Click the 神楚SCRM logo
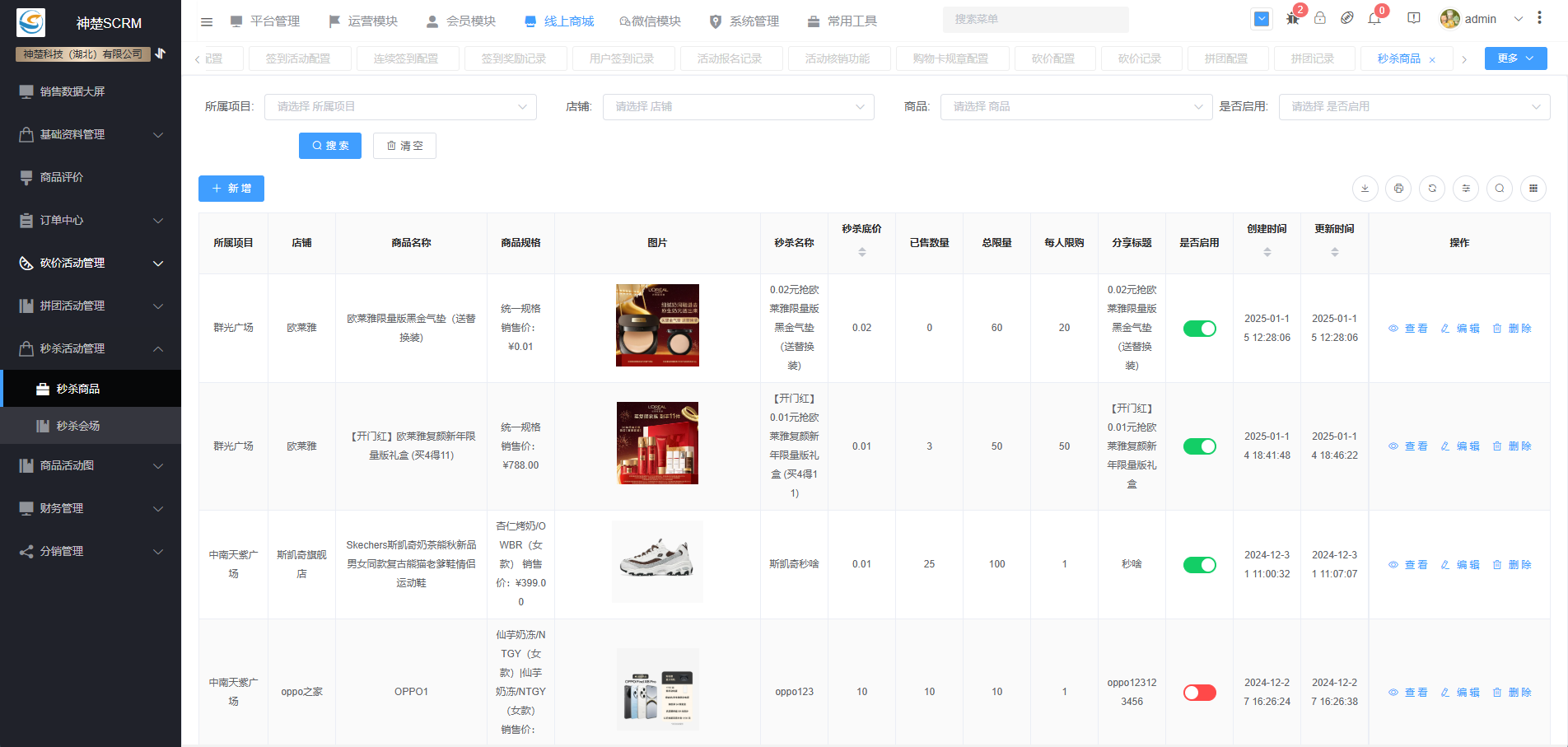The width and height of the screenshot is (1568, 747). pos(31,22)
